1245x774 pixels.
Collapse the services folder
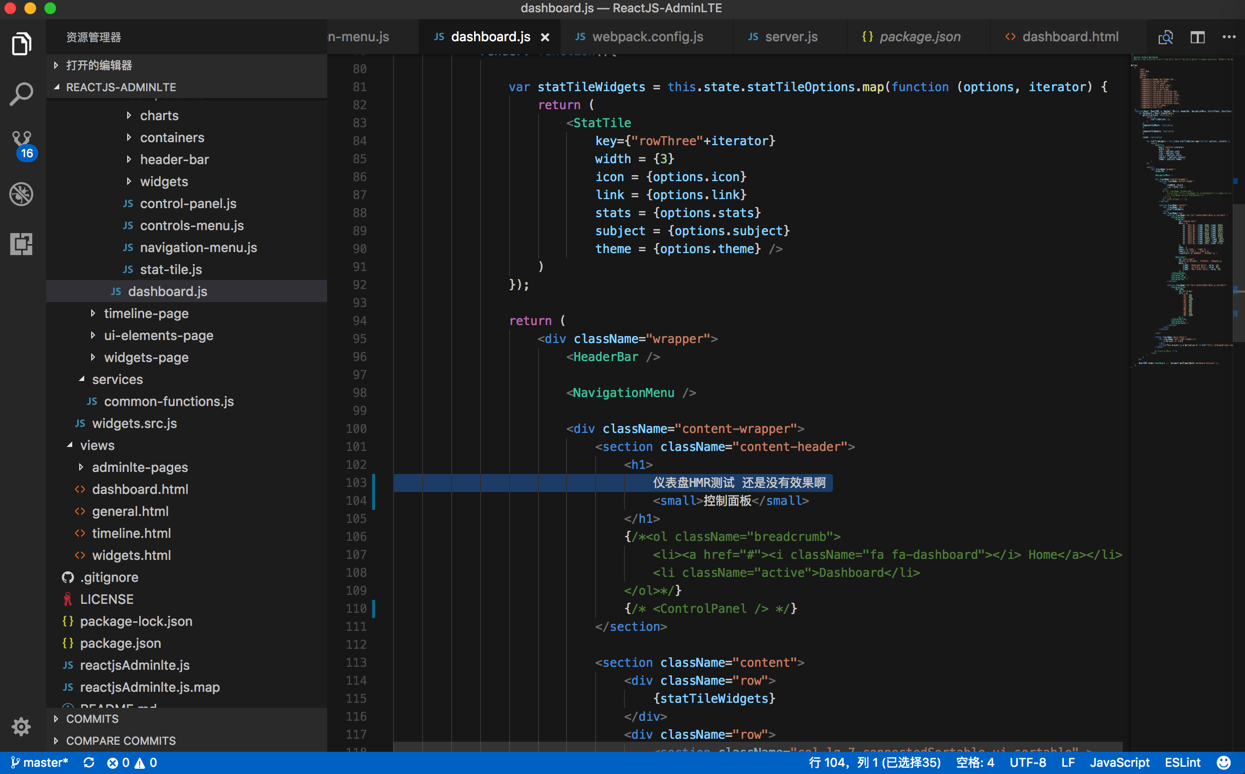[x=116, y=380]
